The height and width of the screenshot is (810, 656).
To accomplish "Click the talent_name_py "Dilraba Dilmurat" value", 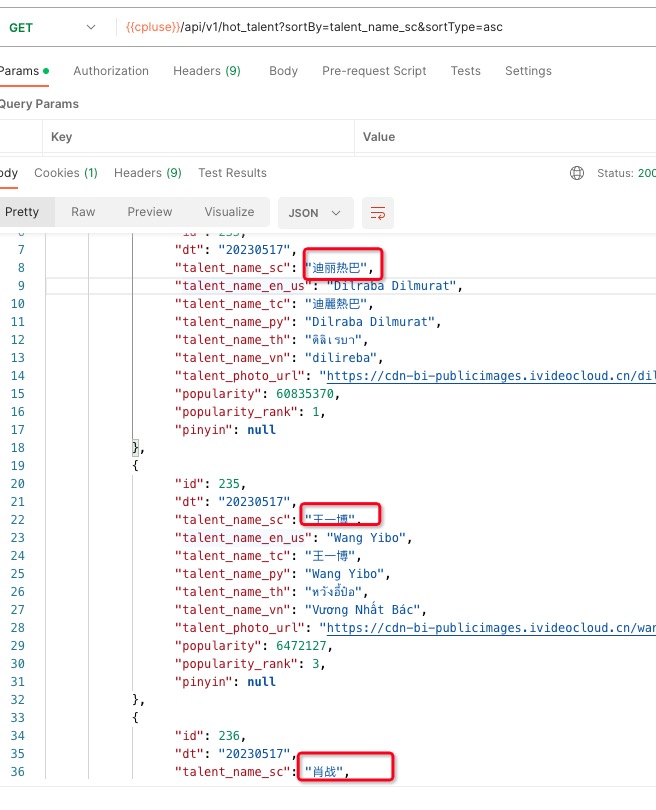I will (370, 322).
